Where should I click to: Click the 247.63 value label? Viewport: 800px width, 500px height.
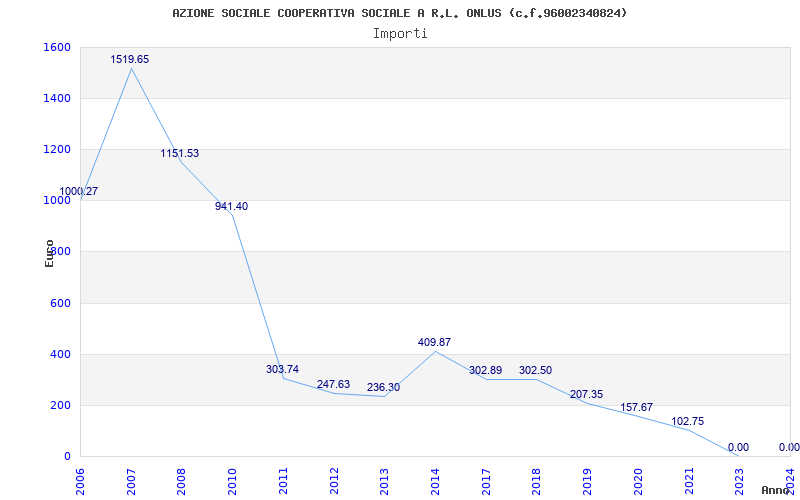[333, 385]
